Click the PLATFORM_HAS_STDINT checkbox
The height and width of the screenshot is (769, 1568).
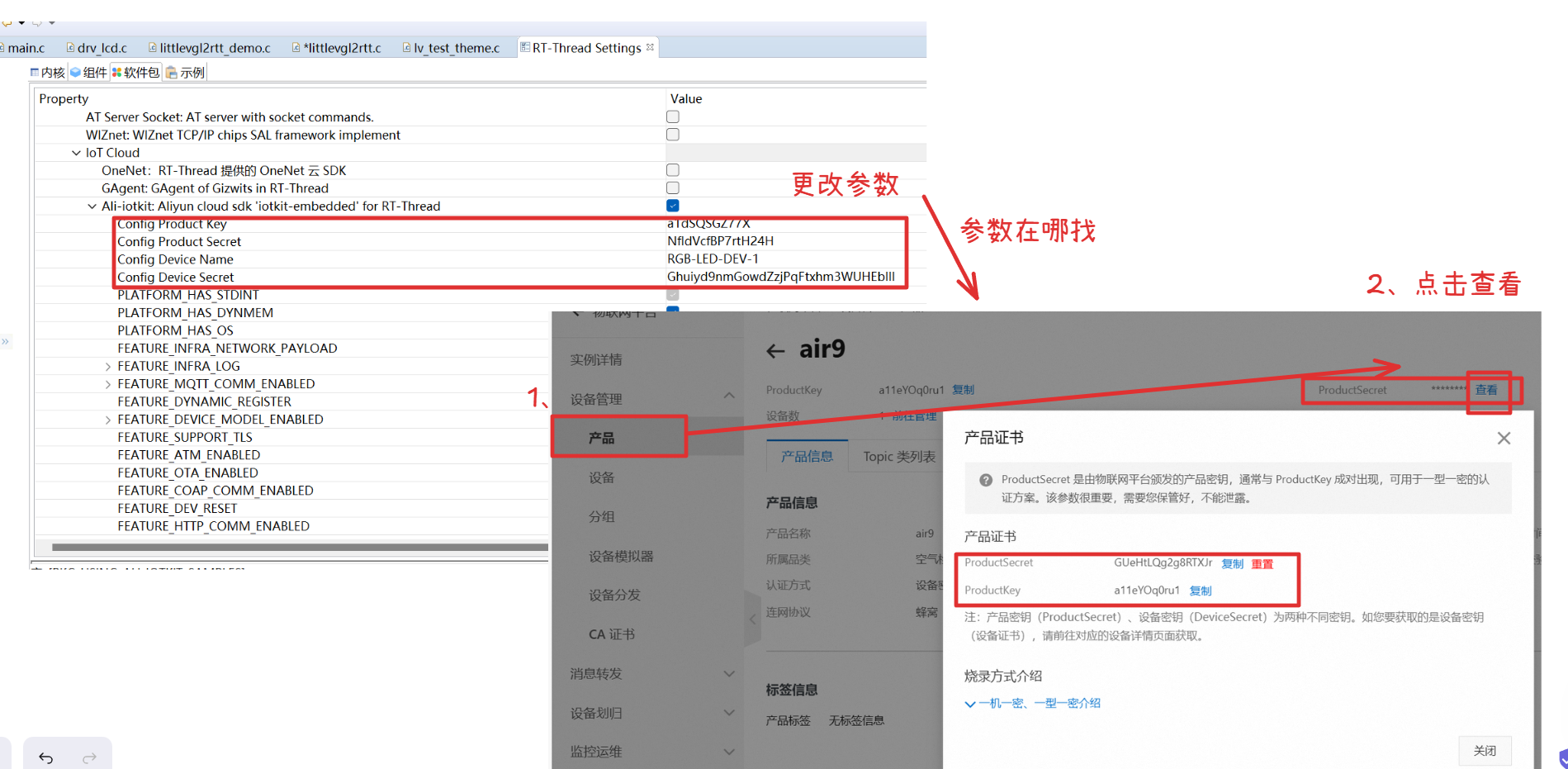673,295
